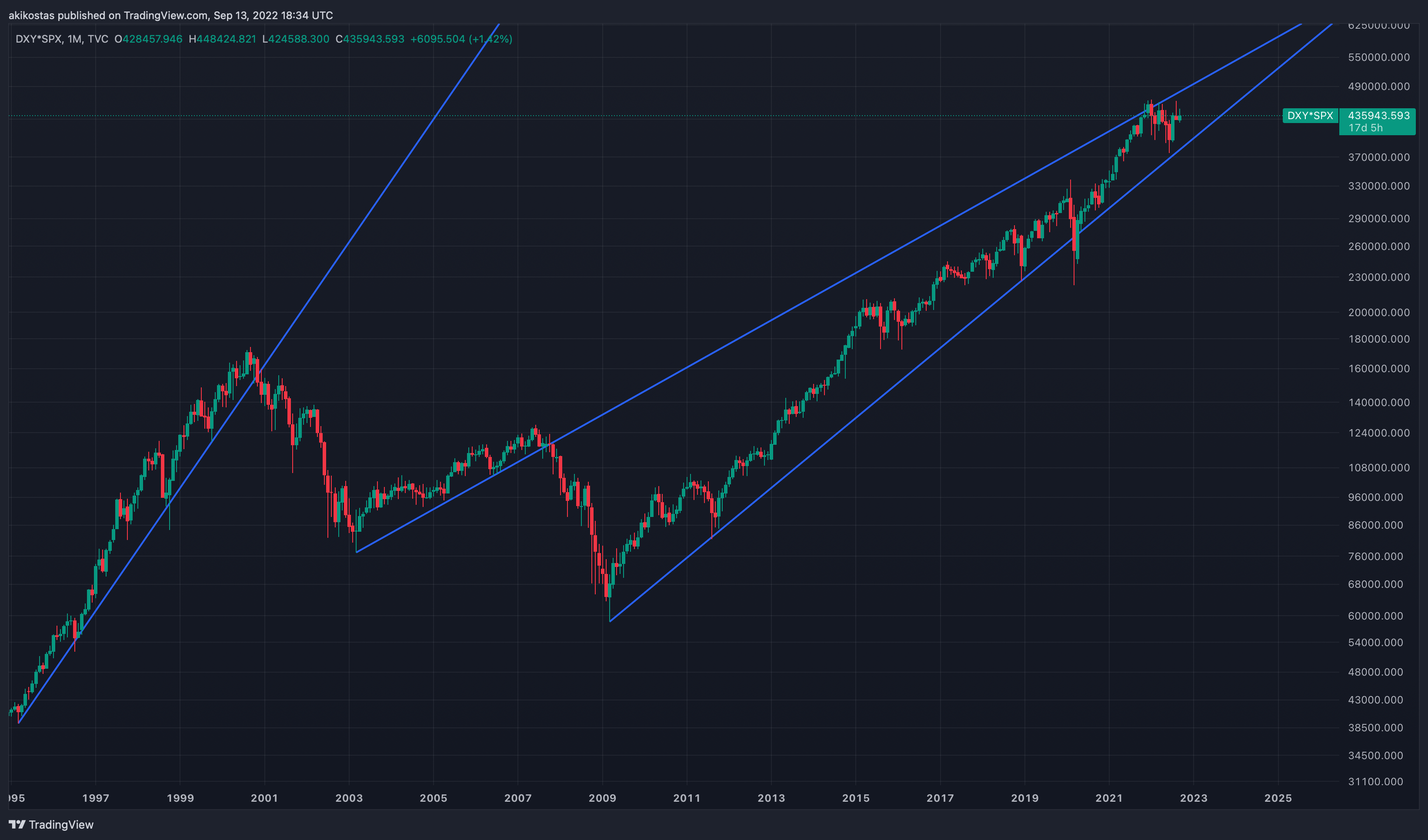Click the change value +6095.504 (+1.42%)
The height and width of the screenshot is (840, 1428).
(461, 39)
